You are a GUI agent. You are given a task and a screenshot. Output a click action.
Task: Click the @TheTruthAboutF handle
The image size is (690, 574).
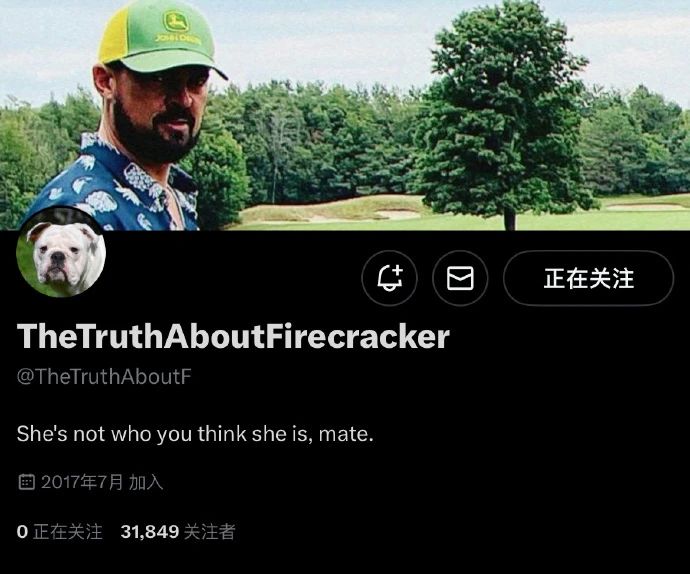click(104, 377)
